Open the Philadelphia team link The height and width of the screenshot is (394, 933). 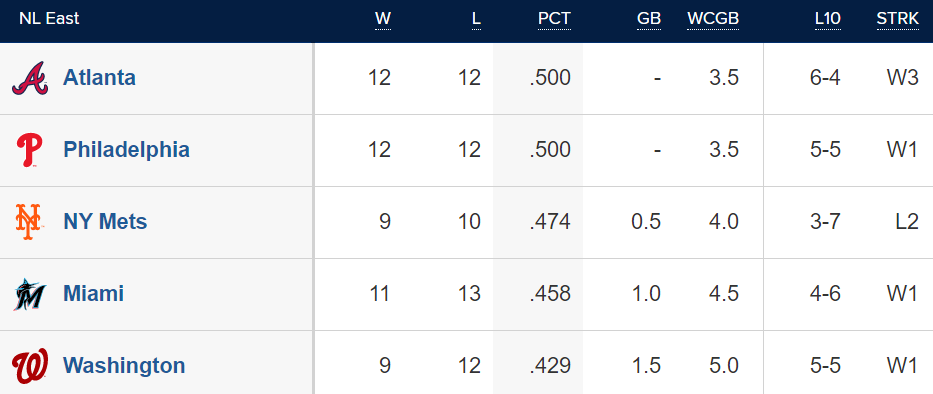[126, 149]
